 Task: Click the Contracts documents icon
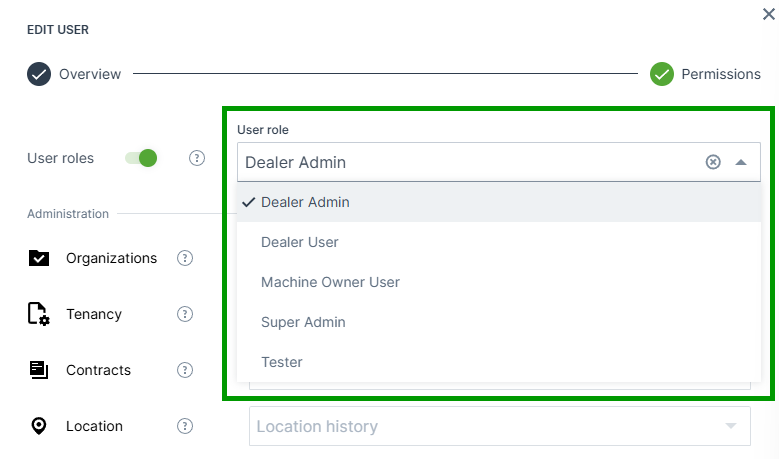point(39,370)
